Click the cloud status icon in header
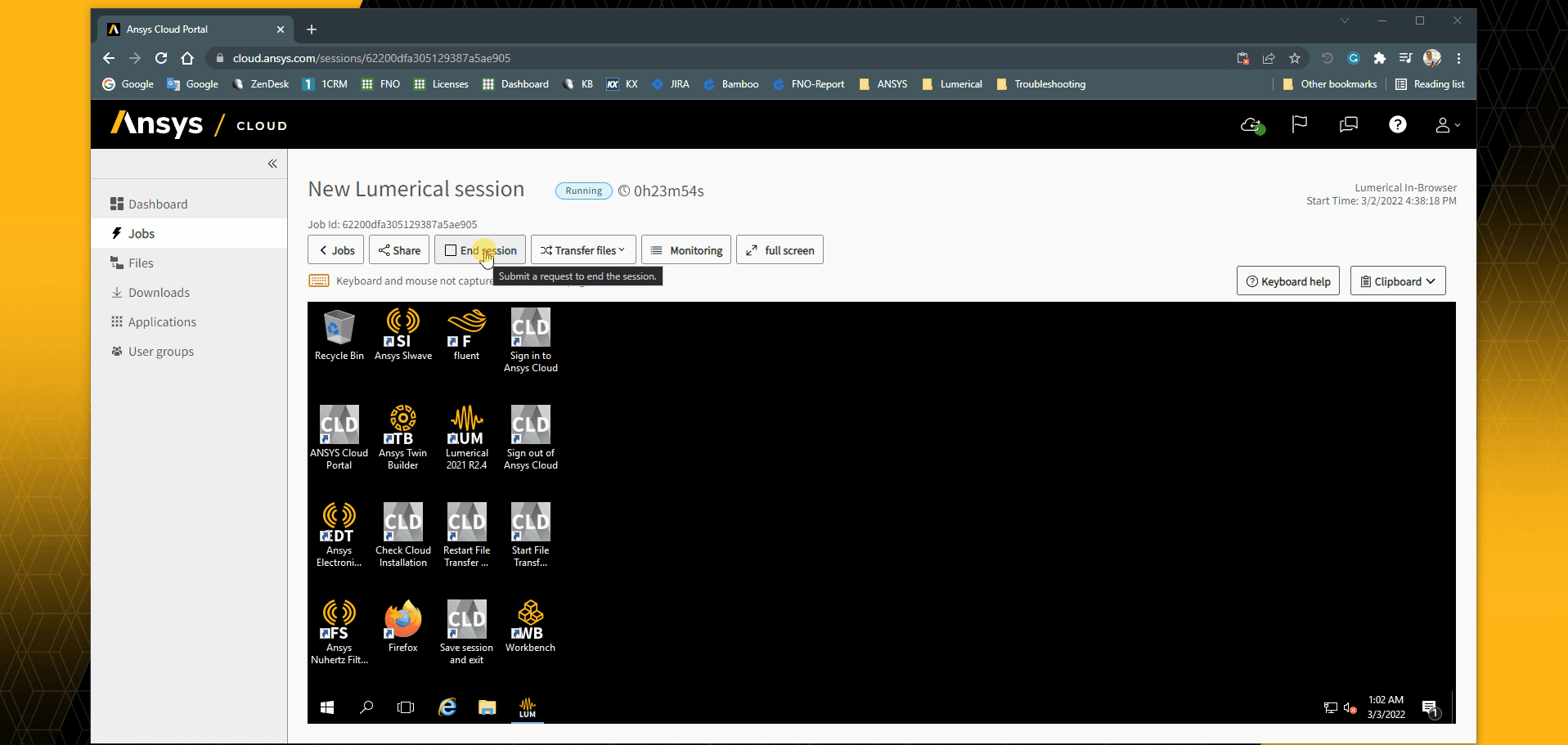The width and height of the screenshot is (1568, 745). pyautogui.click(x=1251, y=125)
